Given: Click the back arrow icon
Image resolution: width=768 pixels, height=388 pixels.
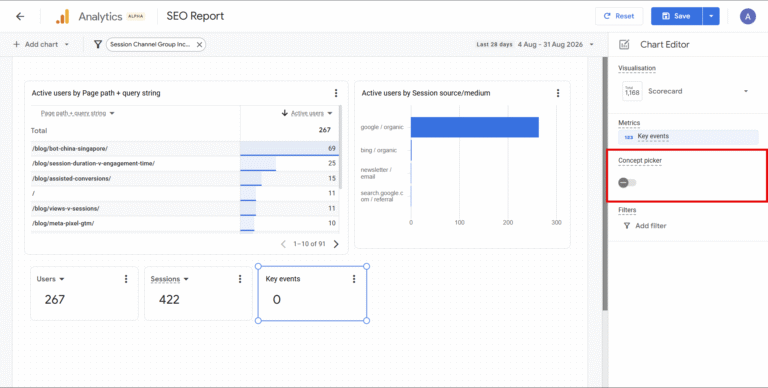Looking at the screenshot, I should 20,16.
